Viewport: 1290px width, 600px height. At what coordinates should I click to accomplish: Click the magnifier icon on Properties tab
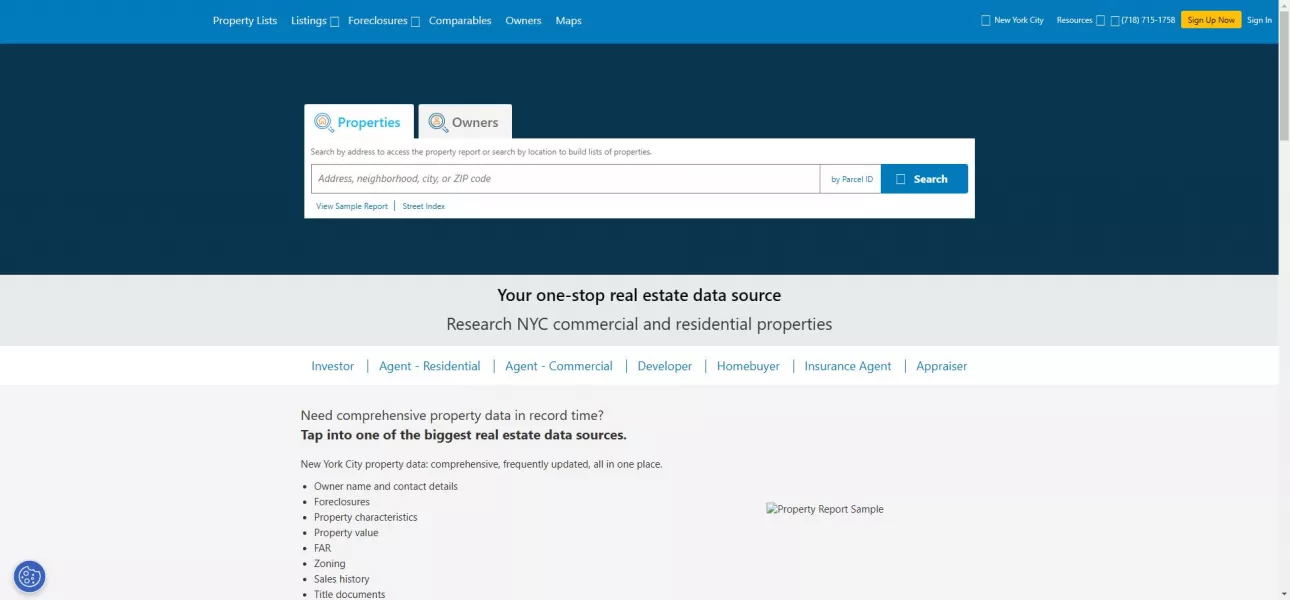click(324, 122)
